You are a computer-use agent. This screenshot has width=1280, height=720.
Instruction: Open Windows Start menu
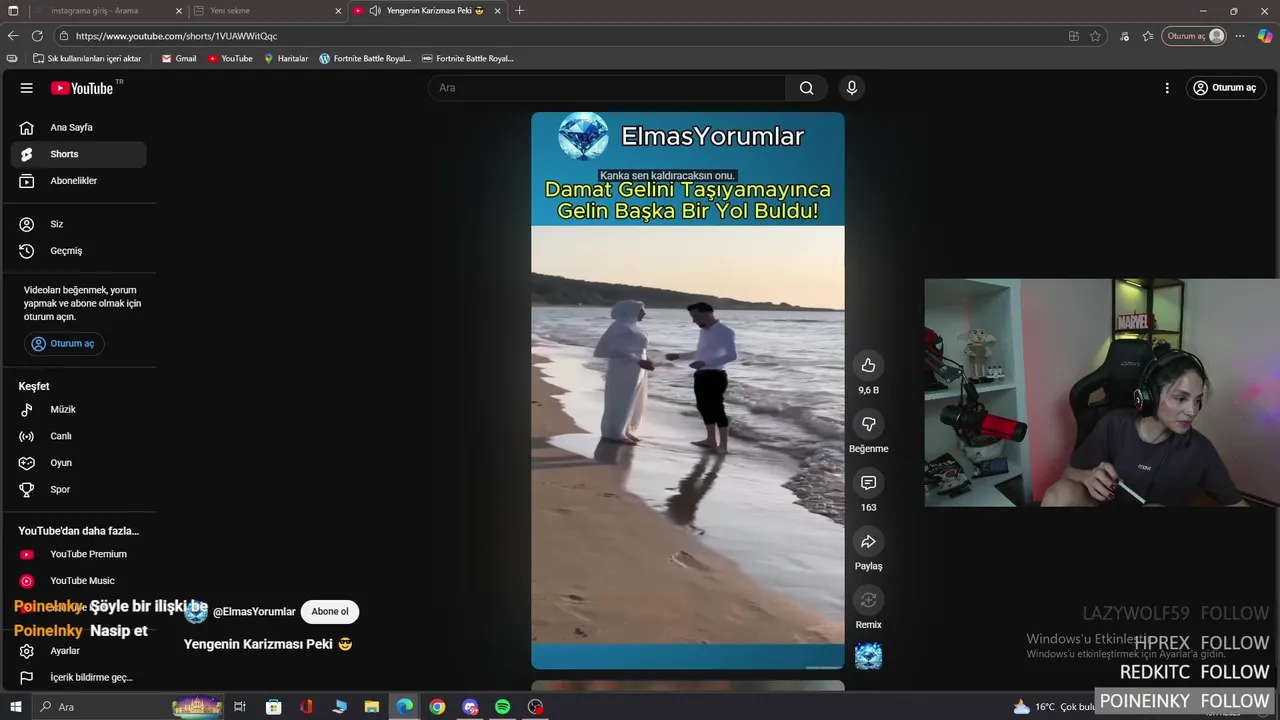point(15,707)
